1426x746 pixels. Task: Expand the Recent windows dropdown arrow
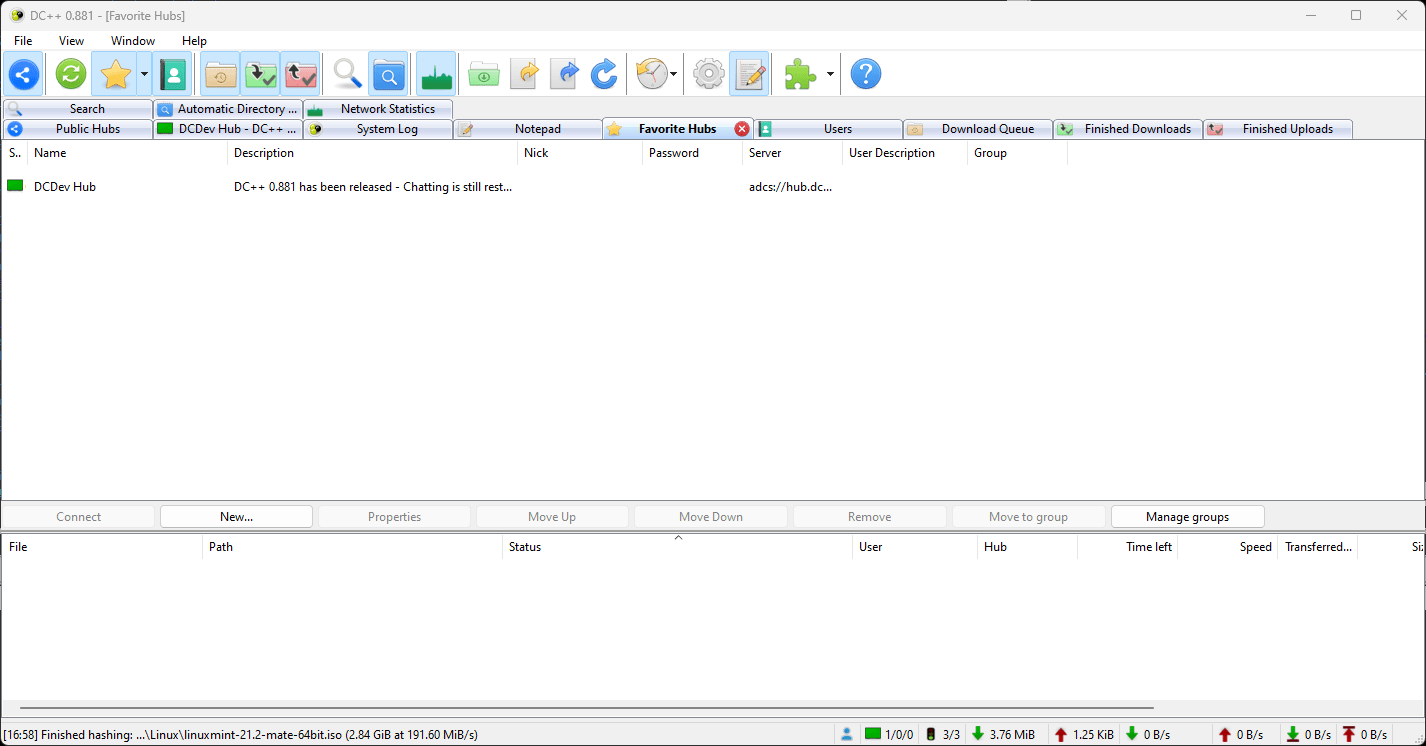674,74
